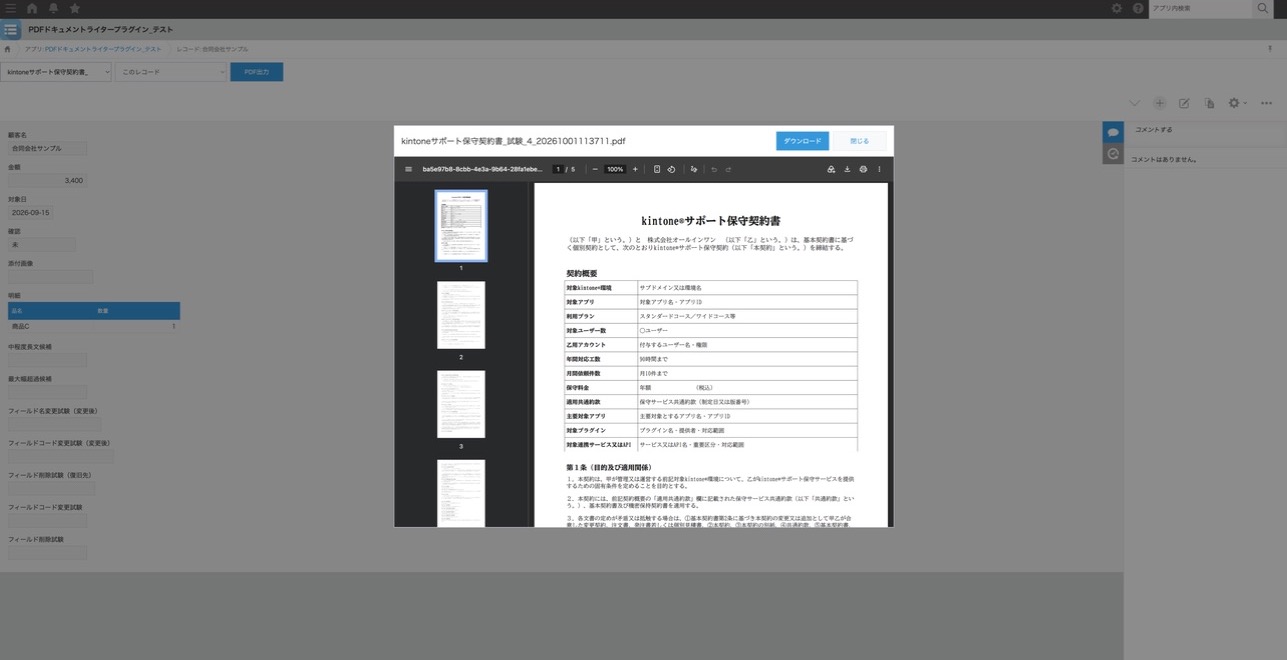Viewport: 1287px width, 660px height.
Task: Open the notifications bell icon
Action: (53, 8)
